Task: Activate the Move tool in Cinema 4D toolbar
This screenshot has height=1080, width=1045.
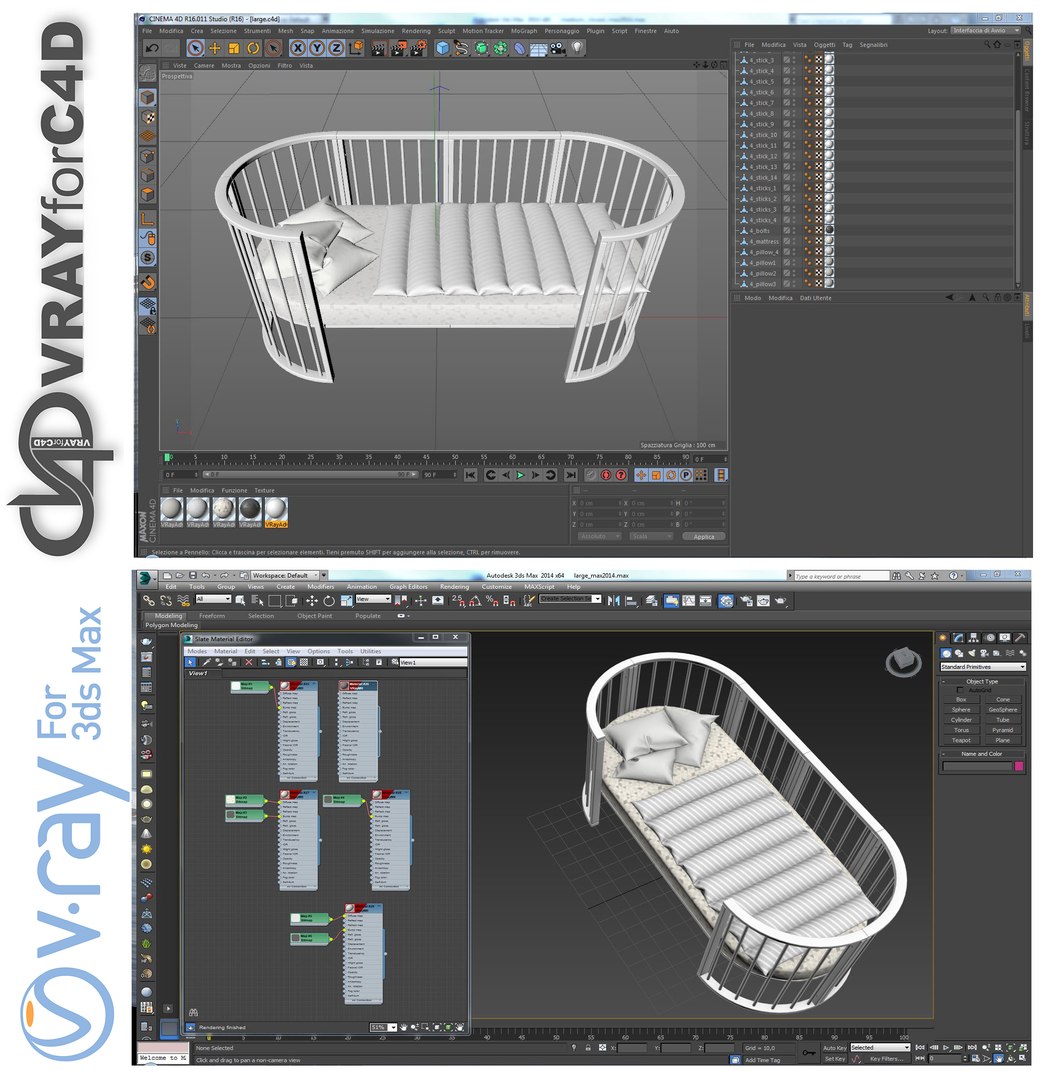Action: click(x=214, y=48)
